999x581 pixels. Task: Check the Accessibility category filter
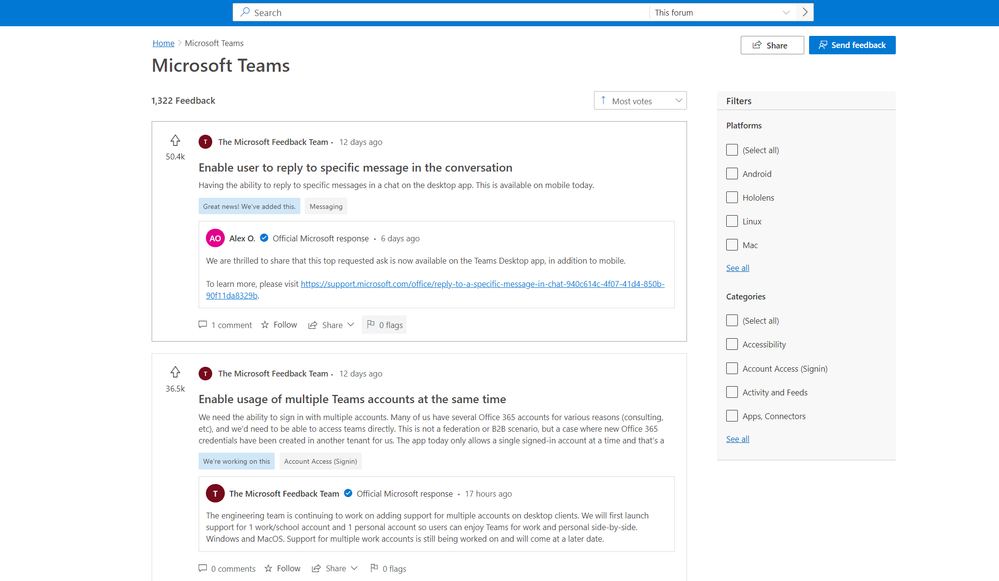click(732, 344)
